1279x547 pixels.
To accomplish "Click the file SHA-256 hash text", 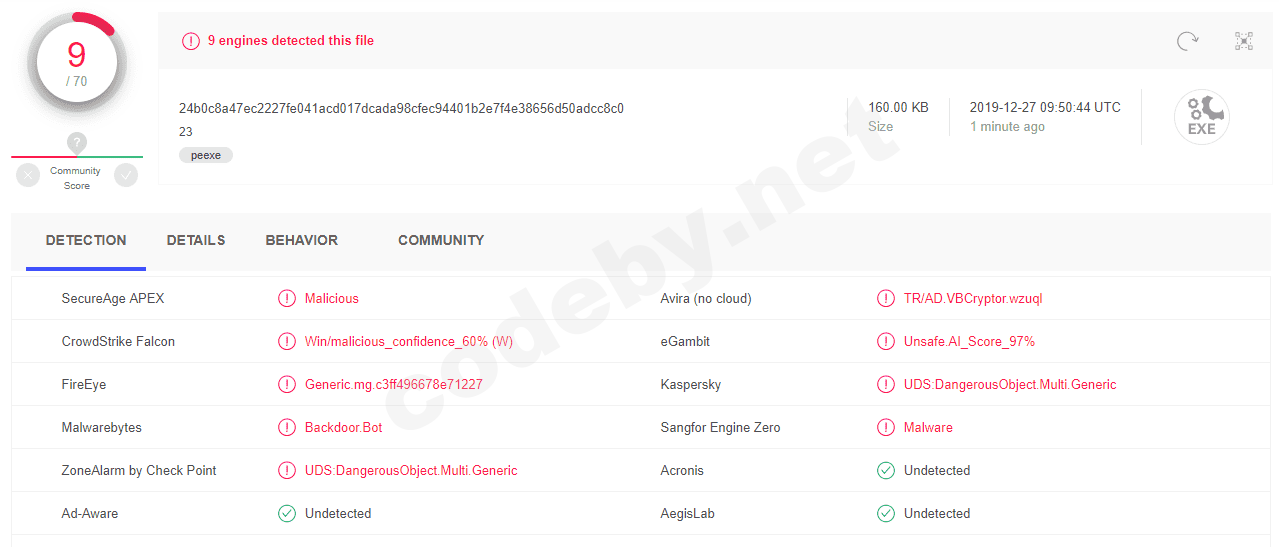I will (x=401, y=108).
